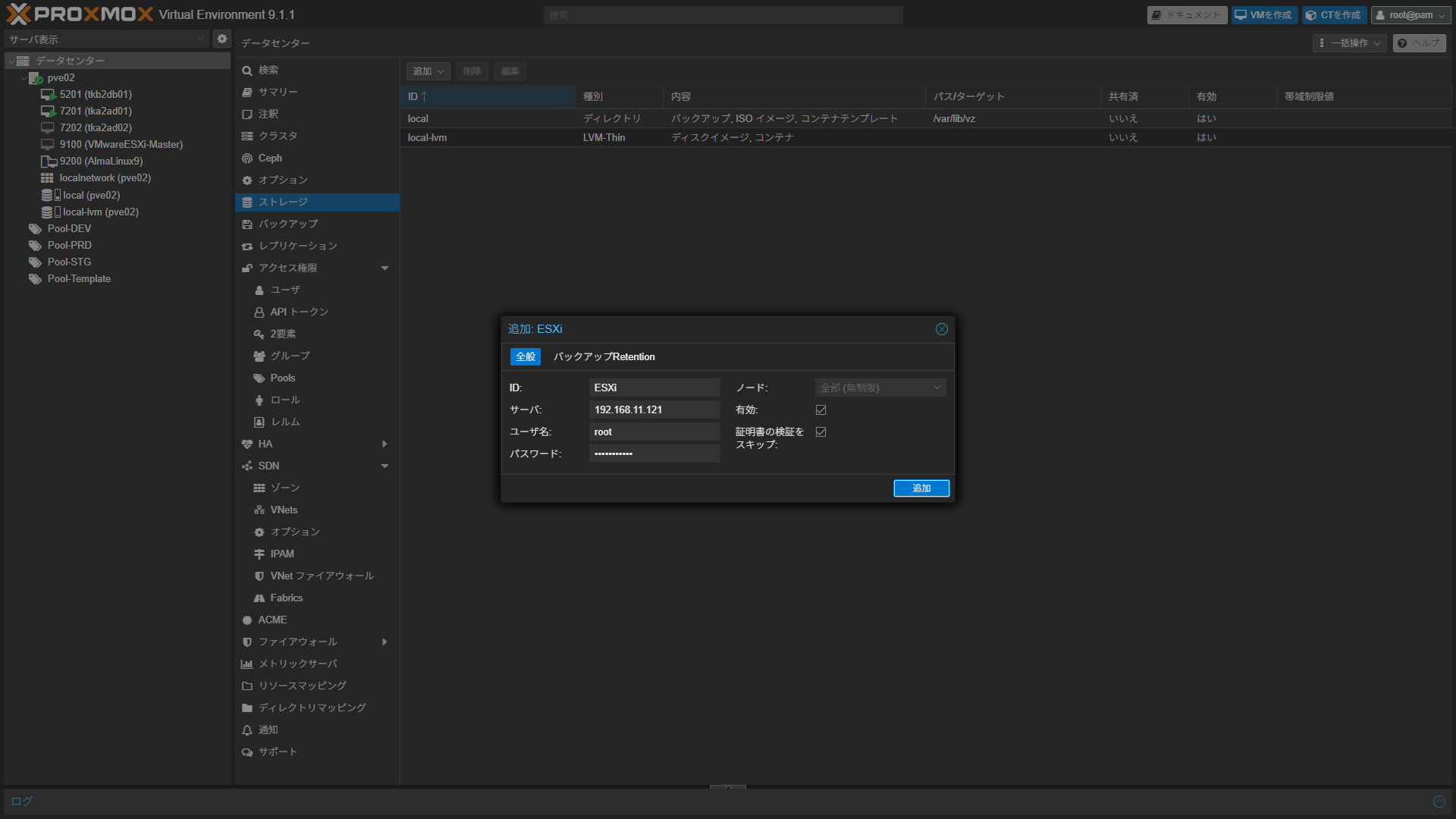The width and height of the screenshot is (1456, 819).
Task: Click the Server IP address field
Action: (x=654, y=410)
